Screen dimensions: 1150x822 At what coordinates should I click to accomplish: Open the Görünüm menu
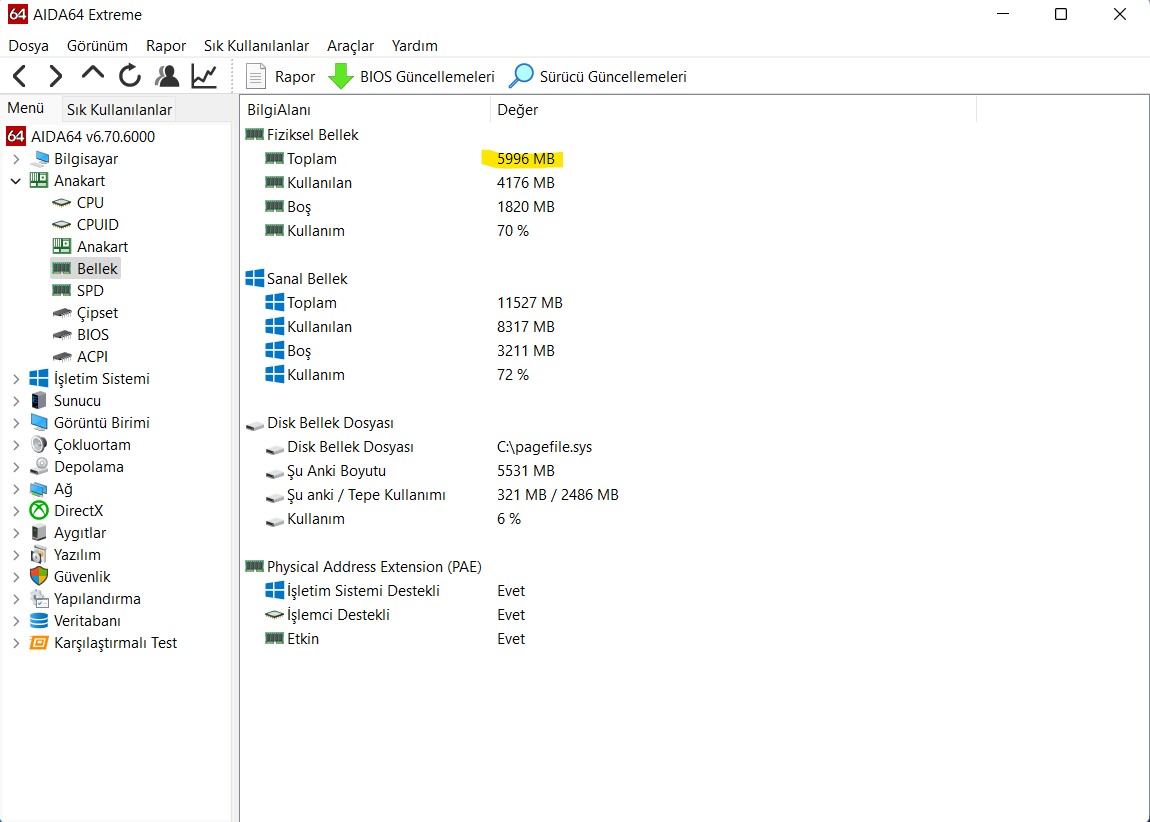[x=98, y=45]
